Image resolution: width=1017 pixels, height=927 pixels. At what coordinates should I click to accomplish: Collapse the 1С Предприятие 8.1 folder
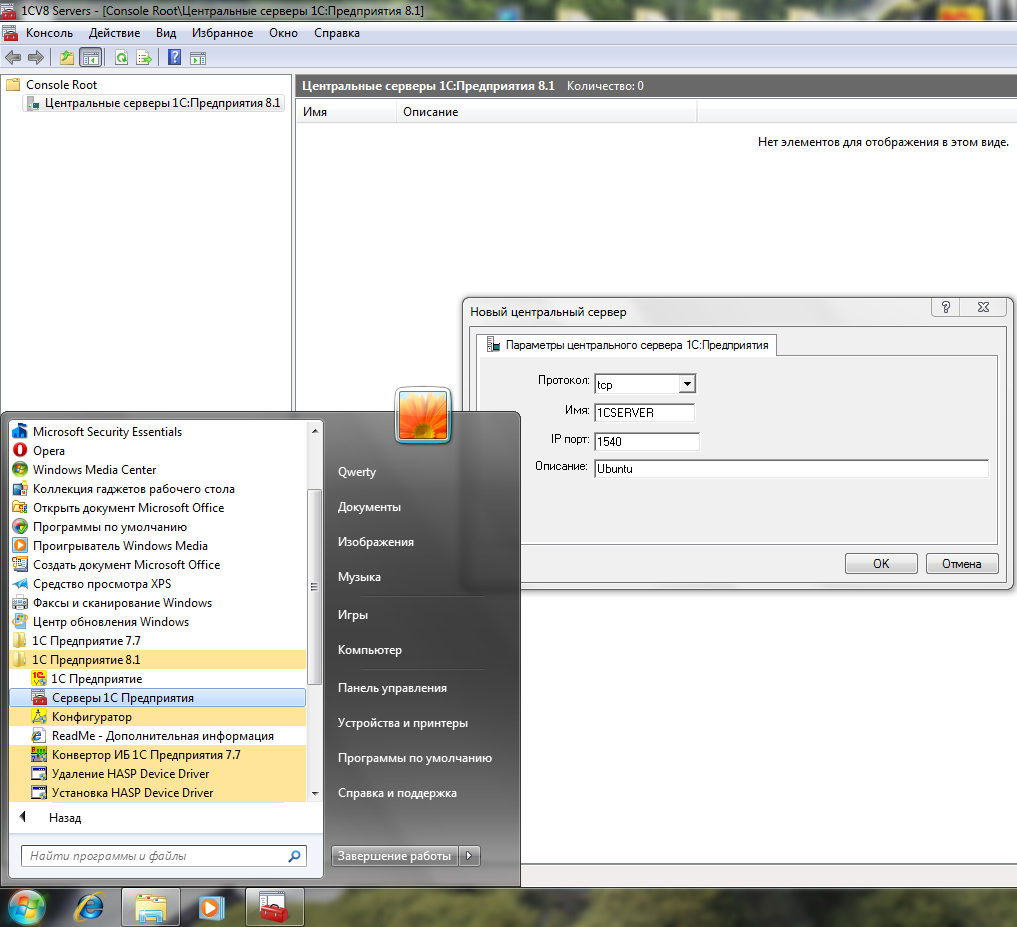tap(86, 660)
